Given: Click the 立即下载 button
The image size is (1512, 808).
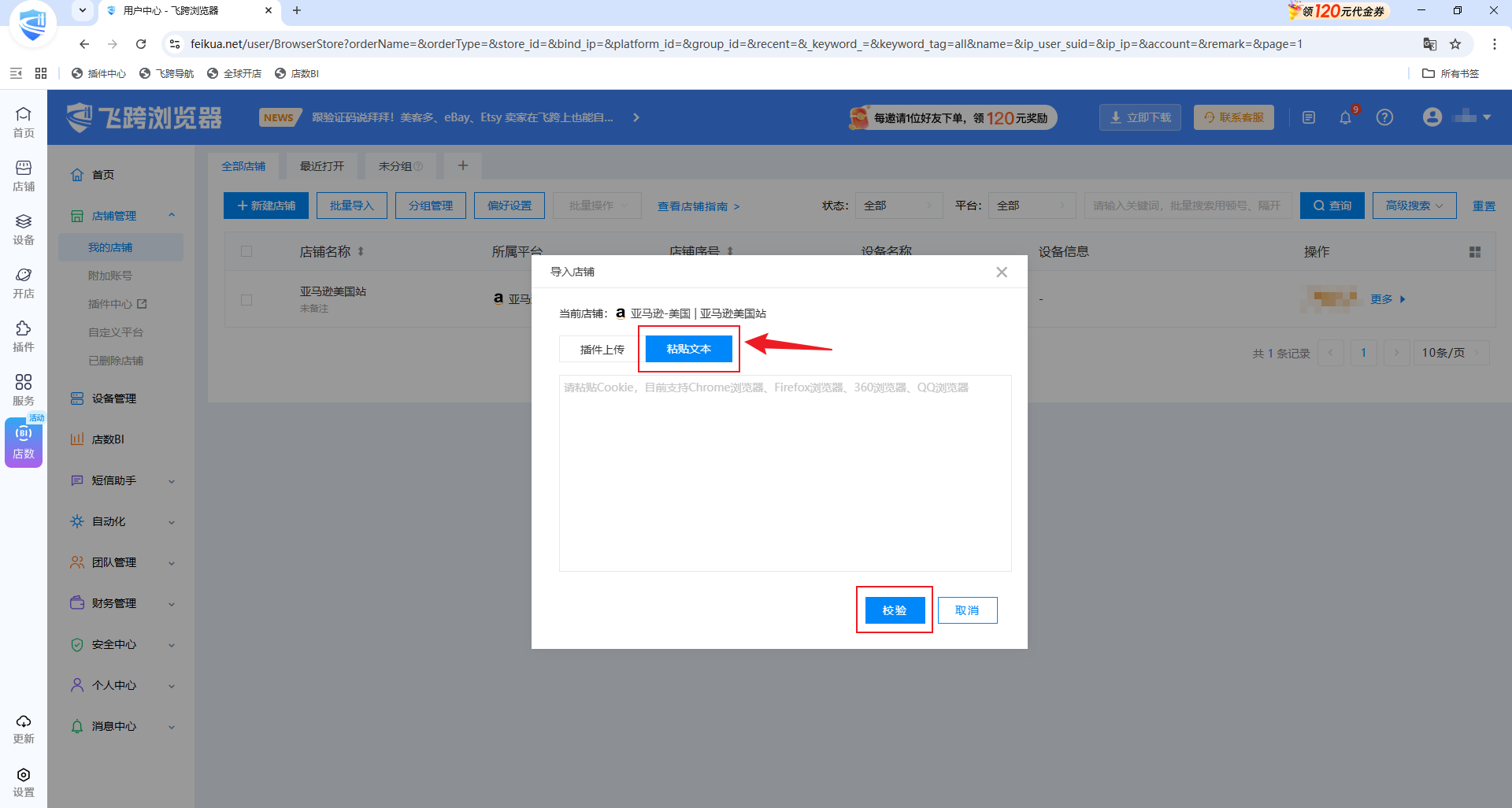Looking at the screenshot, I should point(1140,117).
